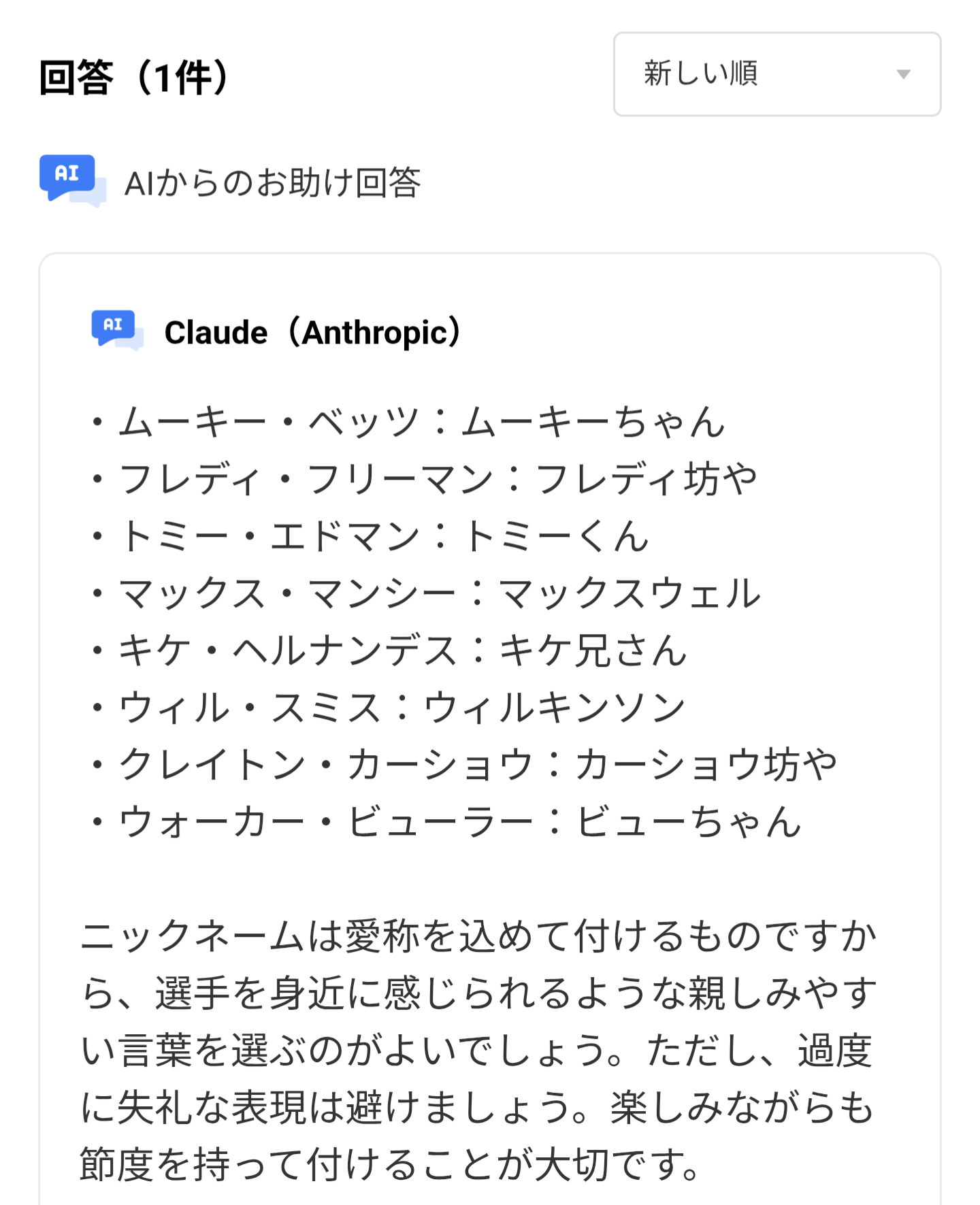Click the トミー・エドマン list line
Image resolution: width=980 pixels, height=1205 pixels.
[x=367, y=536]
